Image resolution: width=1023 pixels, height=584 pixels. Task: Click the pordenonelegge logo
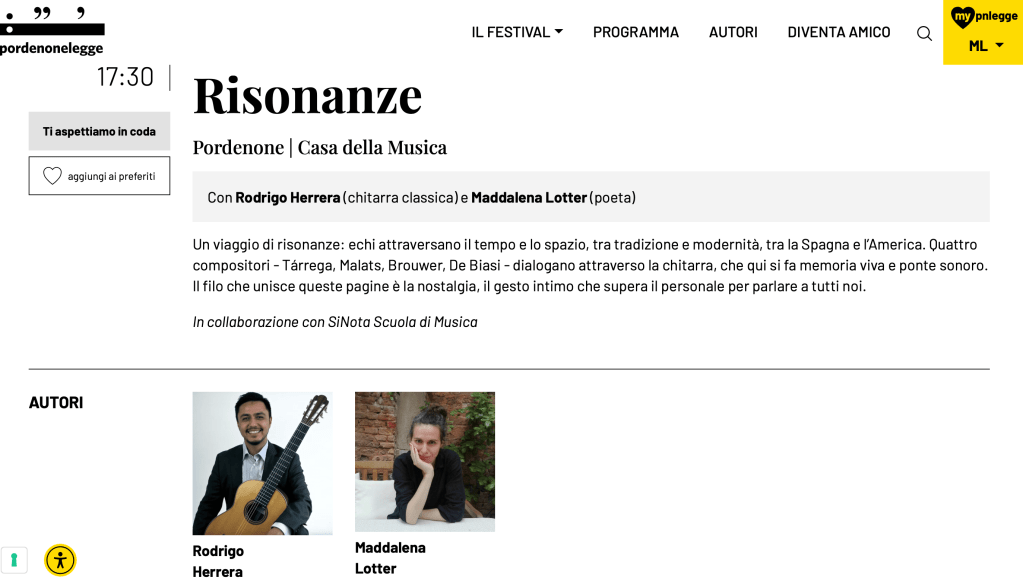coord(52,31)
